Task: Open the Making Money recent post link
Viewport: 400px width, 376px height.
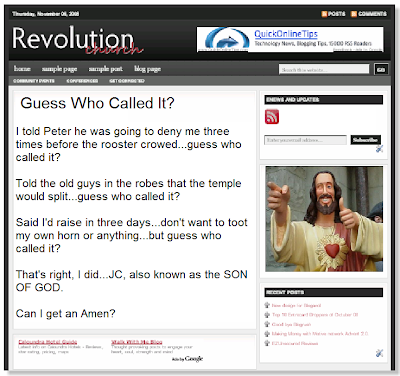Action: pyautogui.click(x=320, y=333)
